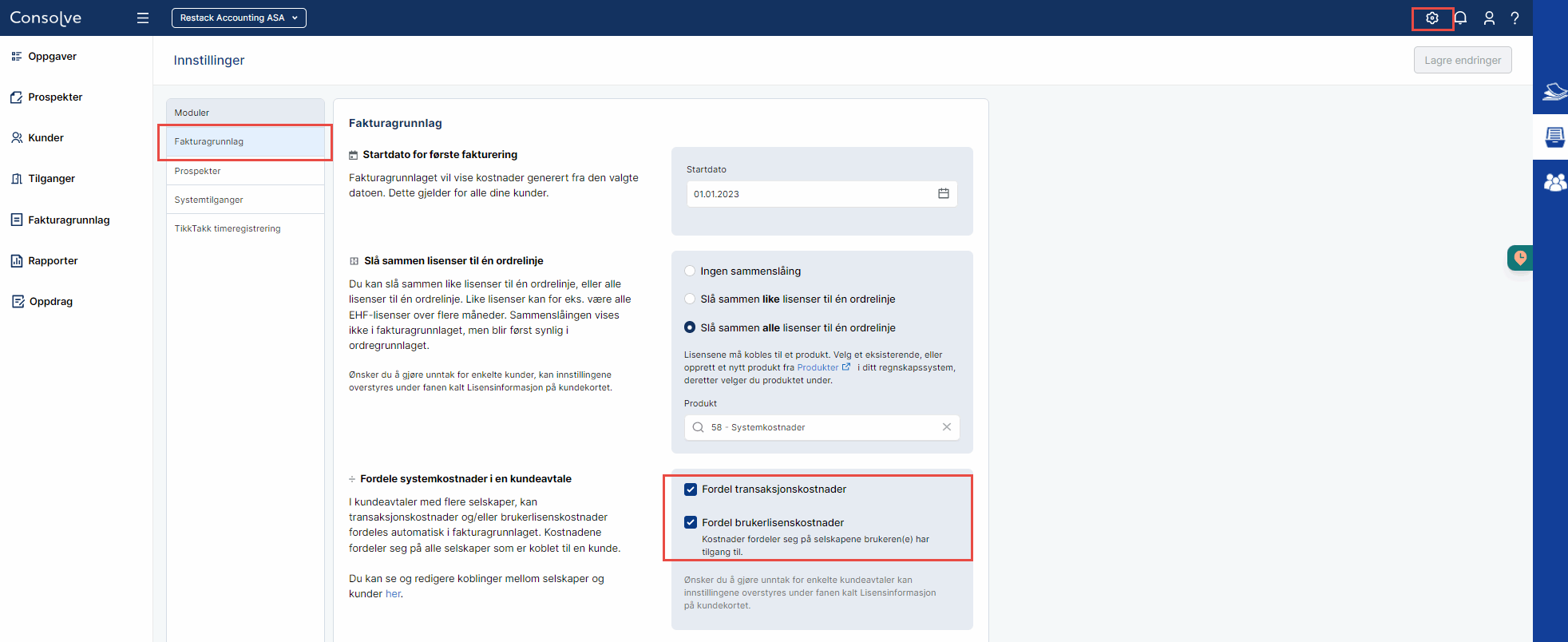Uncheck Fordel transaksjonskostnader checkbox
The width and height of the screenshot is (1568, 642).
pyautogui.click(x=691, y=489)
